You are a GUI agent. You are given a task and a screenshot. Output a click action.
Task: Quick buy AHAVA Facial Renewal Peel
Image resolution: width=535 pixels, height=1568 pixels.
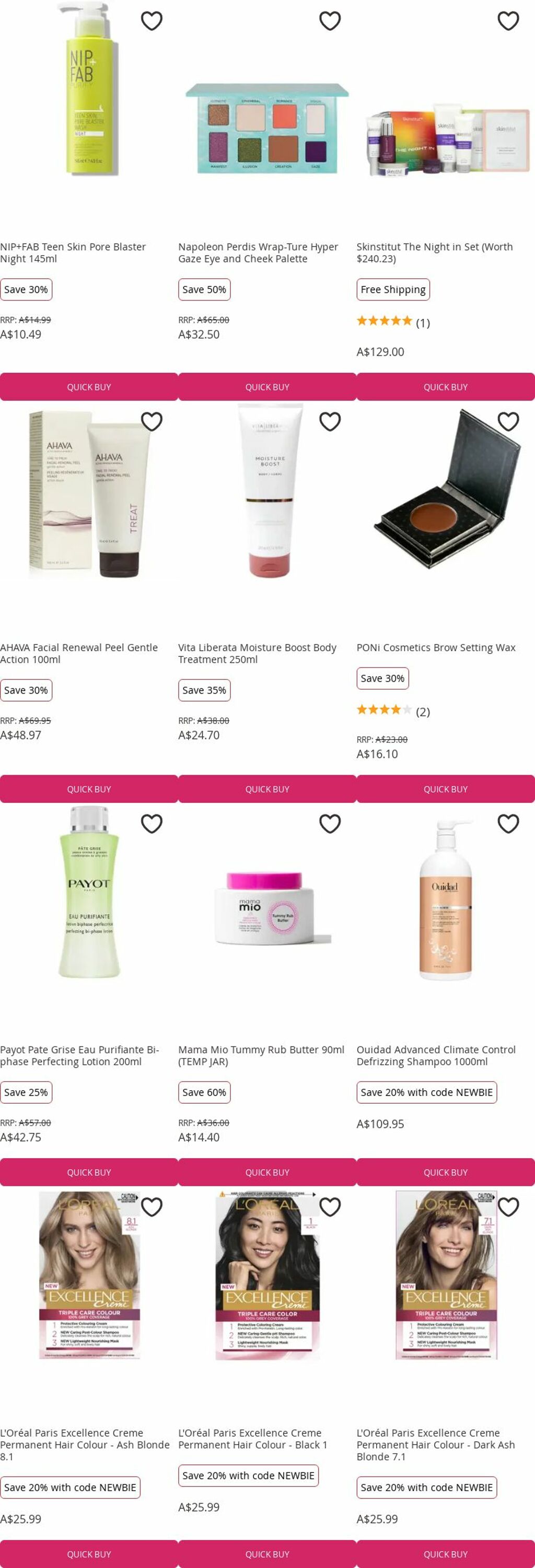(x=89, y=789)
